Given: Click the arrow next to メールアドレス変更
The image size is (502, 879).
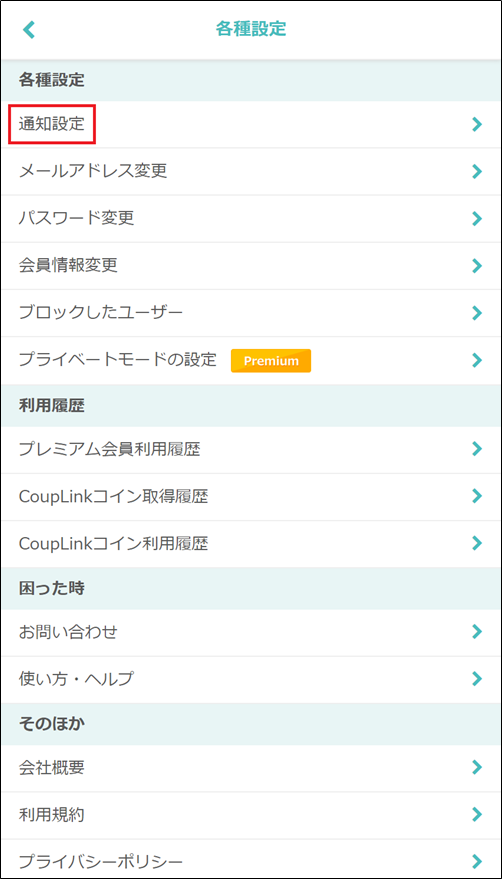Looking at the screenshot, I should click(x=477, y=171).
